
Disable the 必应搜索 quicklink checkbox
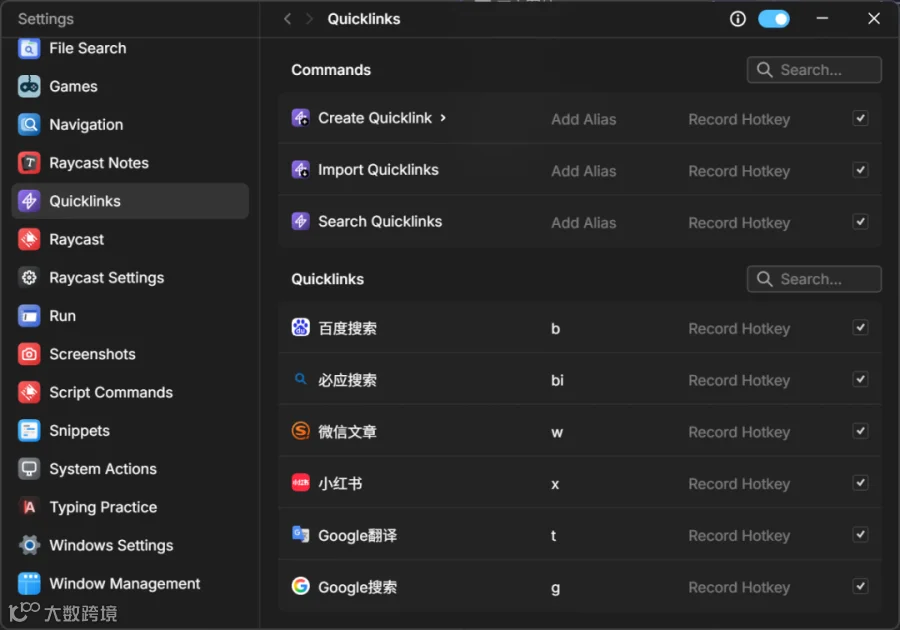(x=860, y=379)
